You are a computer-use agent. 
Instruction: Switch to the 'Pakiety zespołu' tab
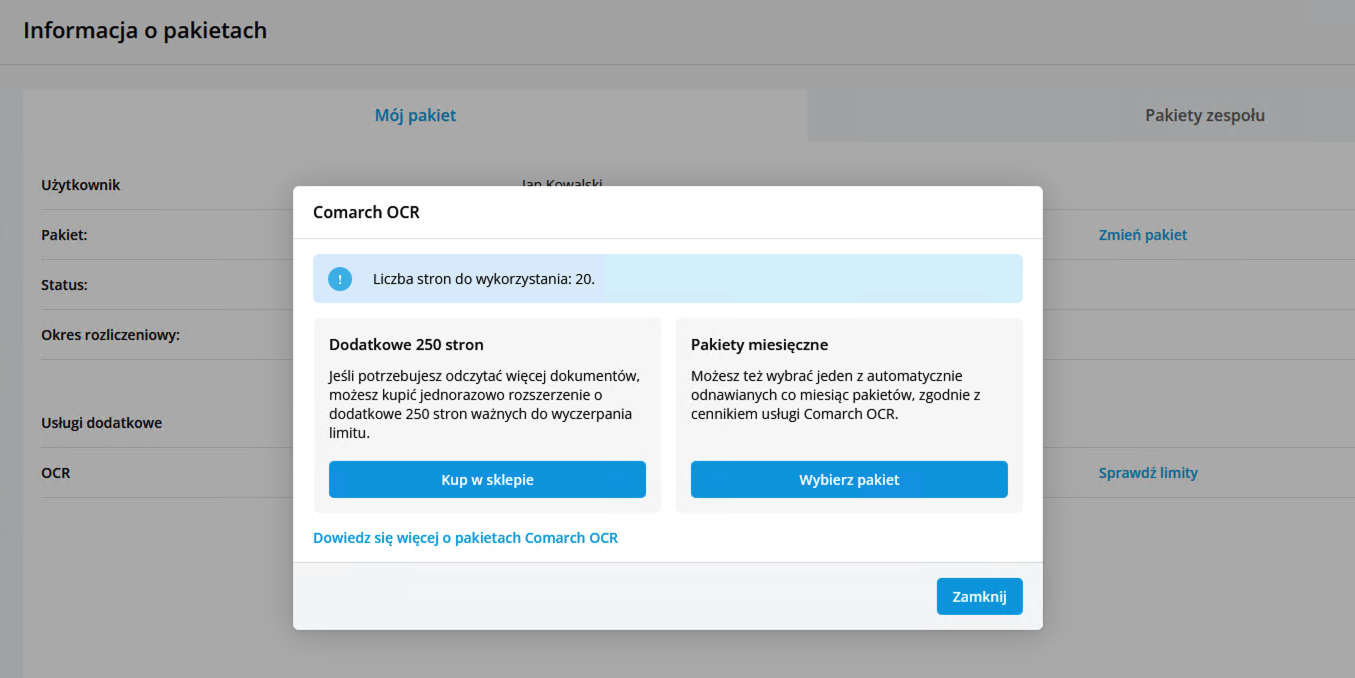pyautogui.click(x=1205, y=115)
